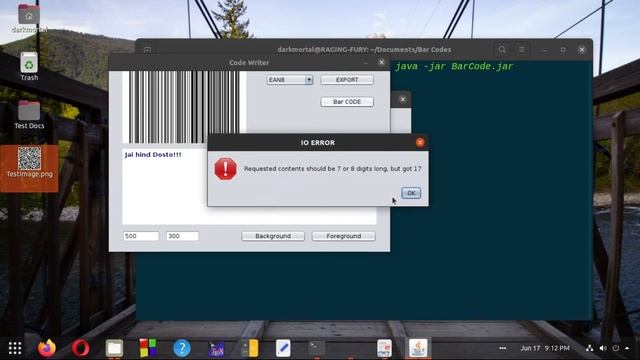Minimize the Code Writer window
Screen dimensions: 640x360
365,62
